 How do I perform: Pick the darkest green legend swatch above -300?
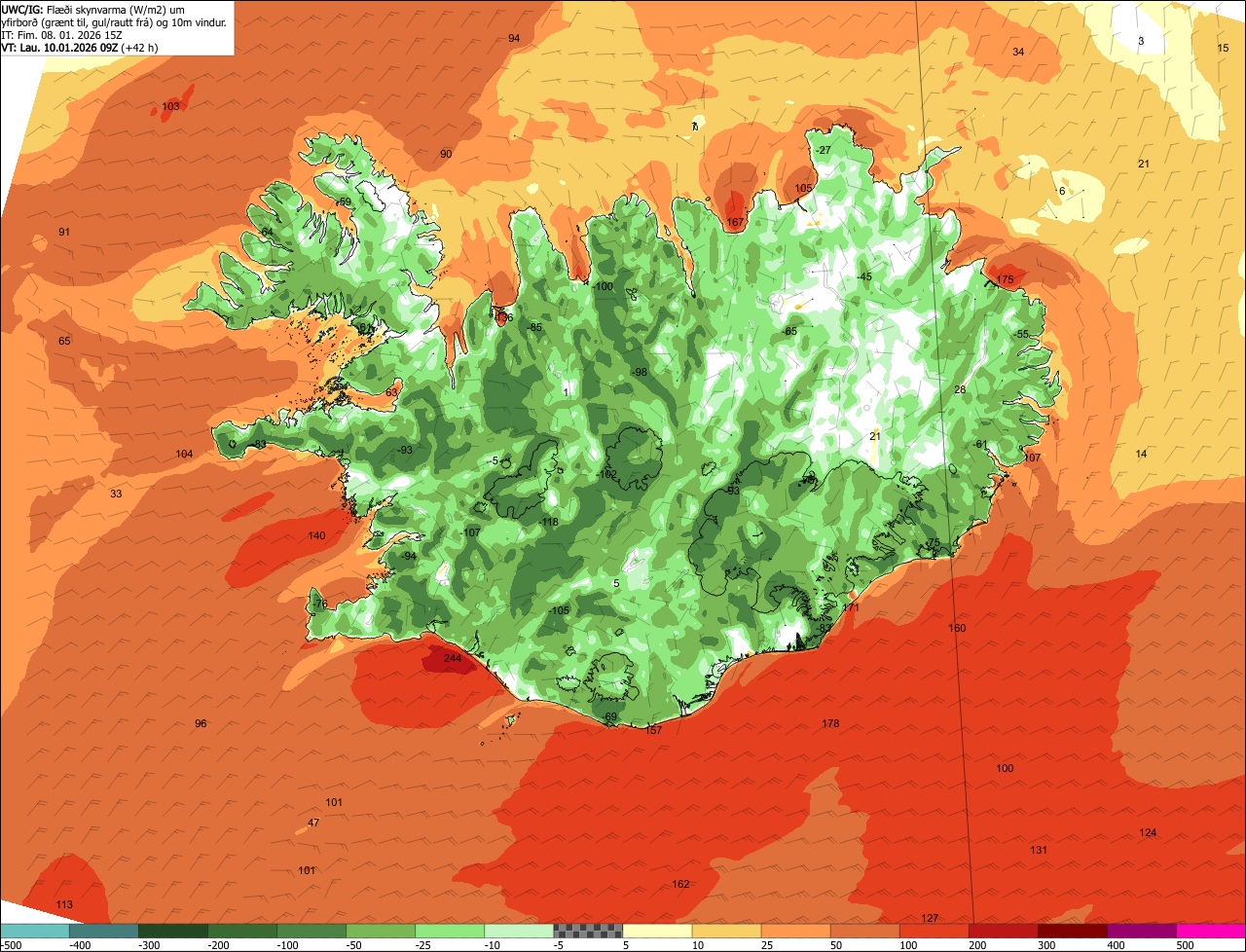pos(172,931)
